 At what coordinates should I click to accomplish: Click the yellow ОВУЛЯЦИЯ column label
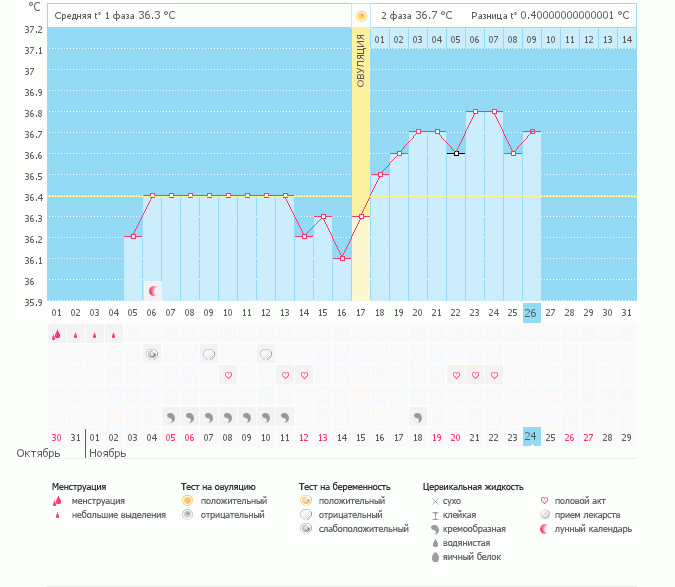(x=361, y=60)
